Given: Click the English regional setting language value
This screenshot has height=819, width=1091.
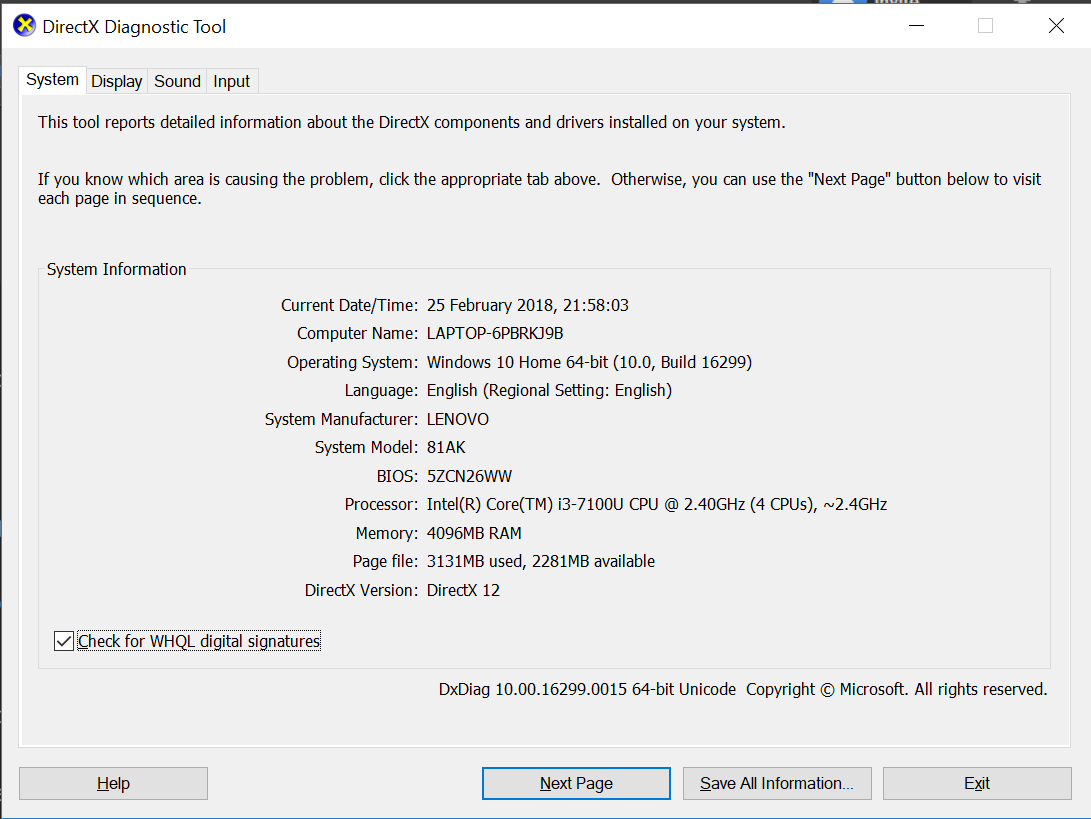Looking at the screenshot, I should coord(549,390).
